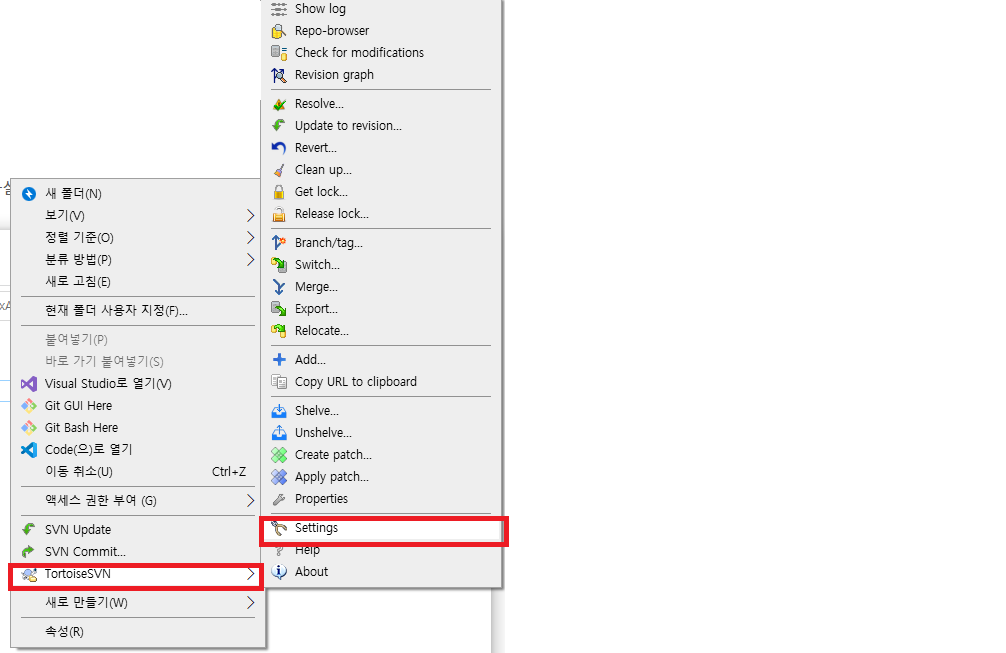Click the Revert arrow icon
The image size is (1006, 653).
tap(278, 148)
